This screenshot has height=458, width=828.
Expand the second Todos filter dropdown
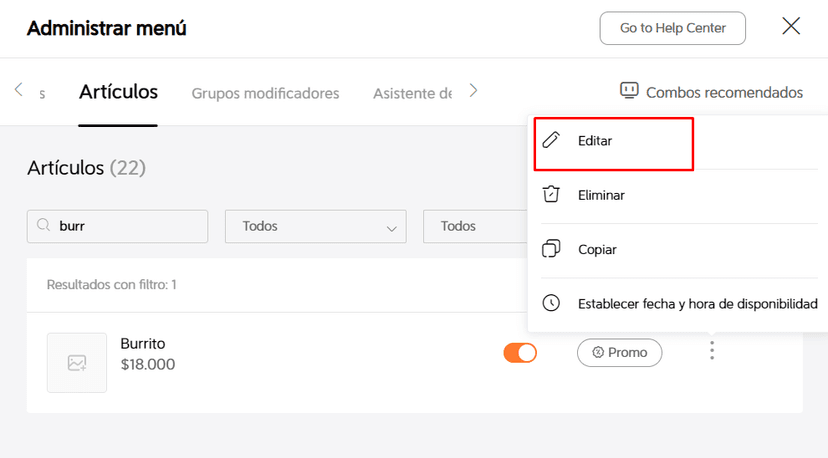475,226
